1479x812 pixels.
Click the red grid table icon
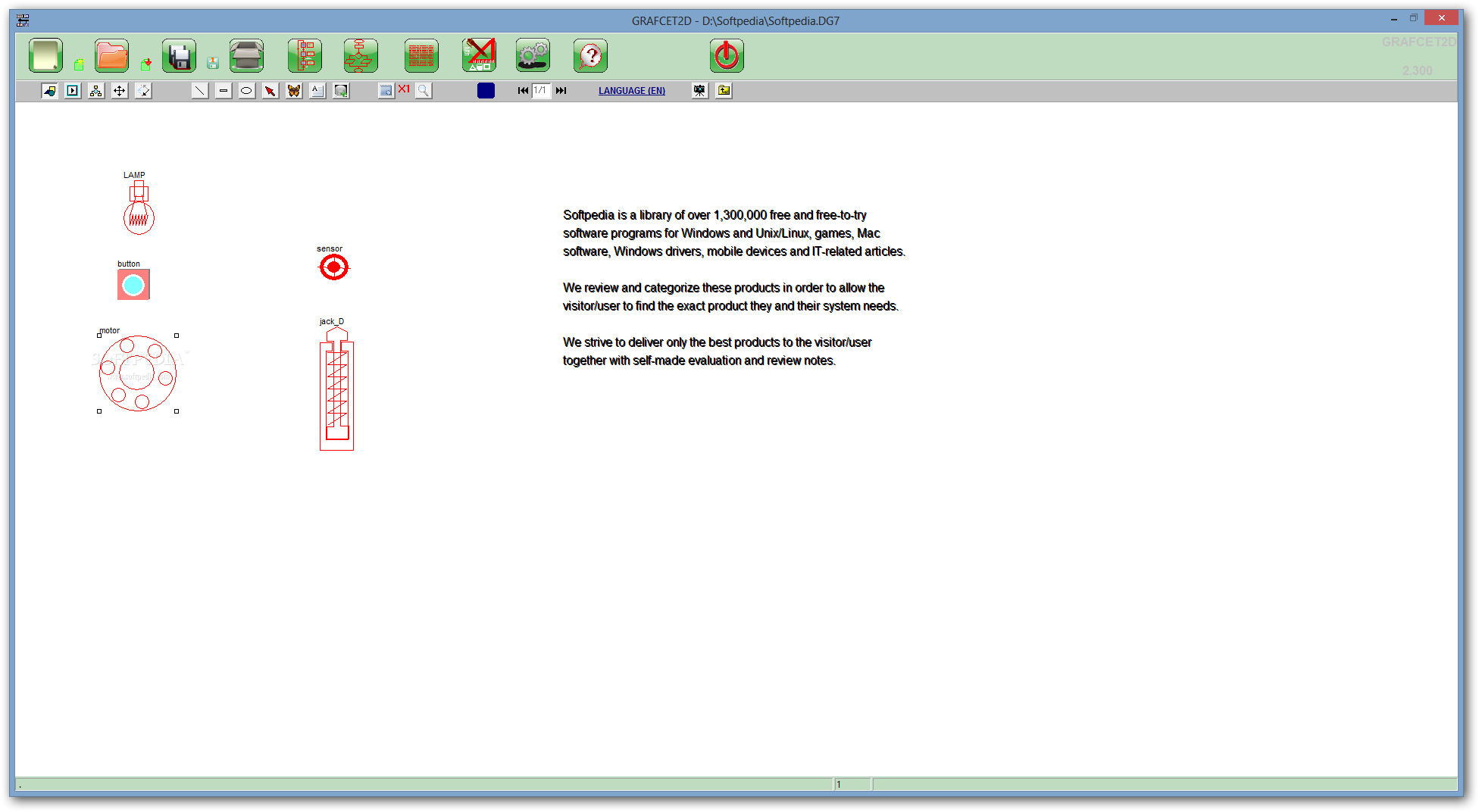coord(421,56)
